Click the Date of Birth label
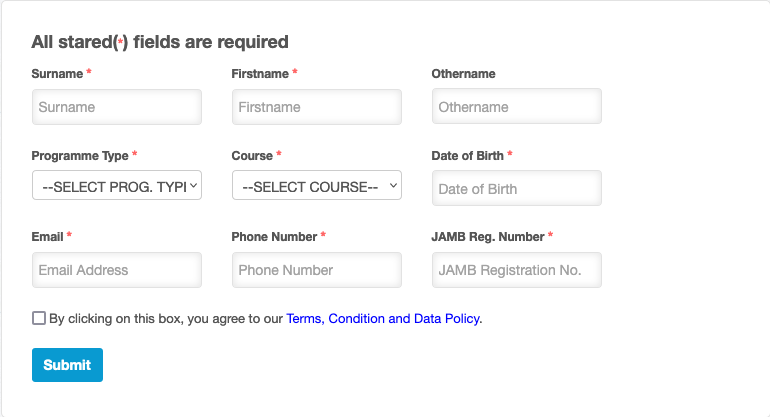The width and height of the screenshot is (770, 417). point(468,156)
